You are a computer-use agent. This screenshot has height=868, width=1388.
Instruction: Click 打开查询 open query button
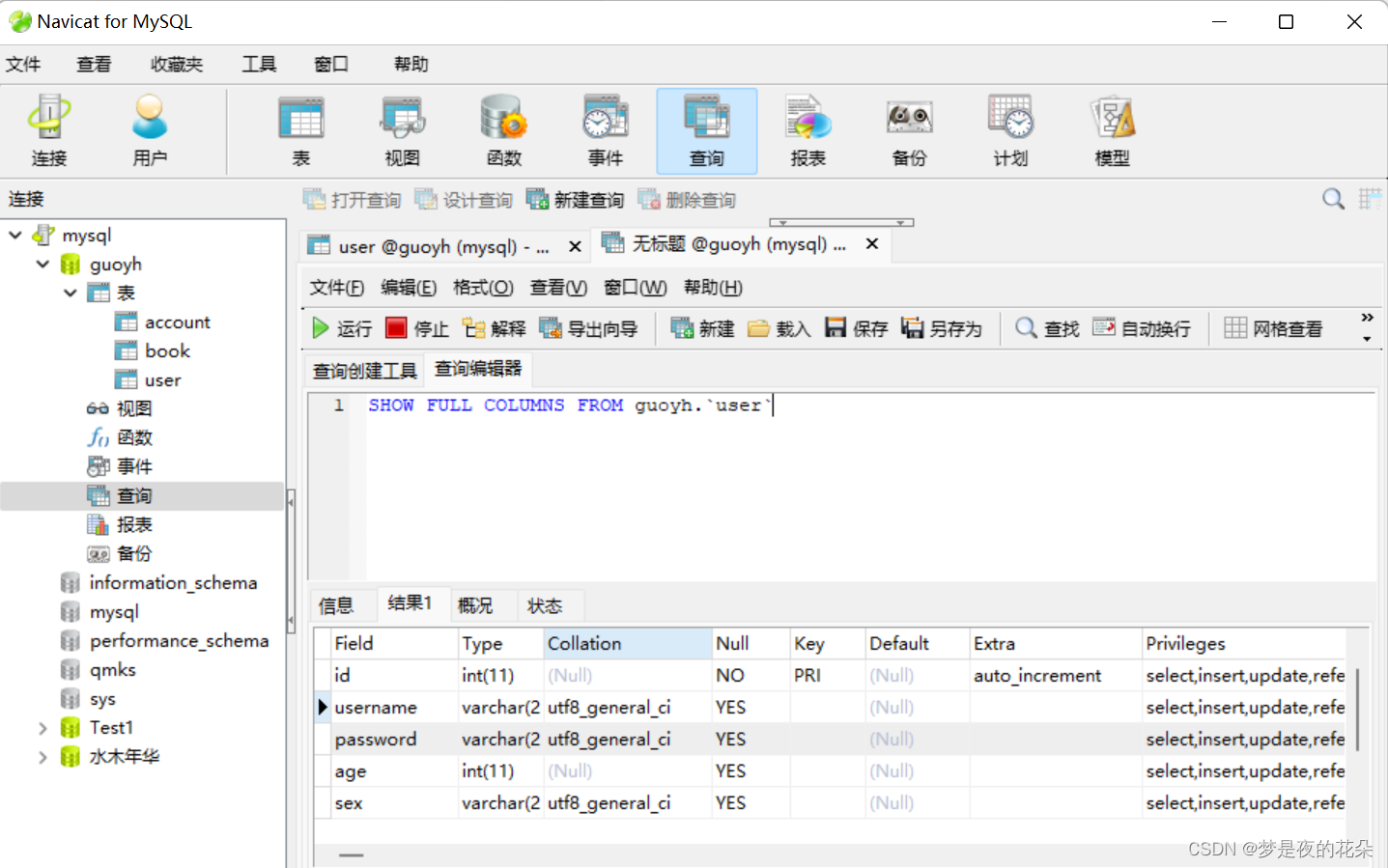tap(352, 200)
